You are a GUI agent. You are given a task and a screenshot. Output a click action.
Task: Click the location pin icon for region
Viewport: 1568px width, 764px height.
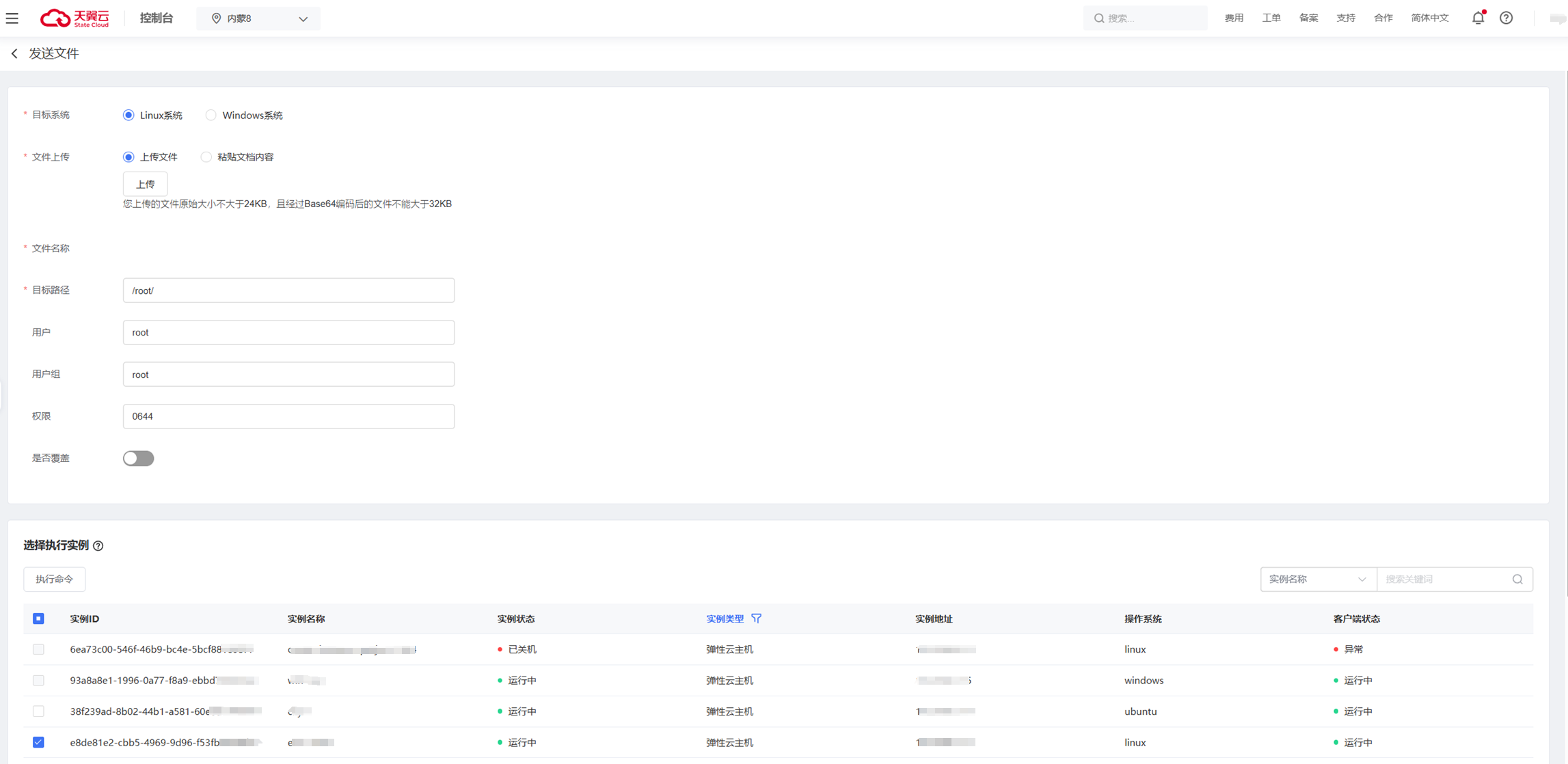(x=216, y=18)
